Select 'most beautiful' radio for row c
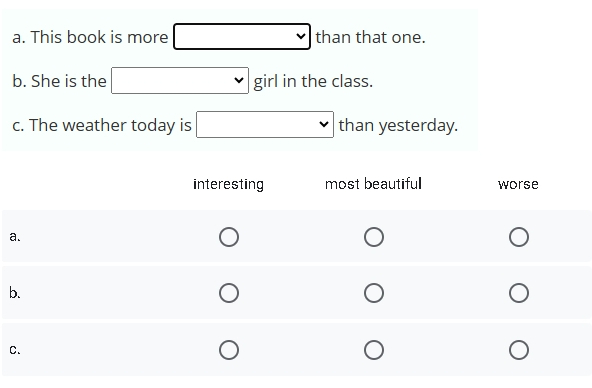 [374, 350]
